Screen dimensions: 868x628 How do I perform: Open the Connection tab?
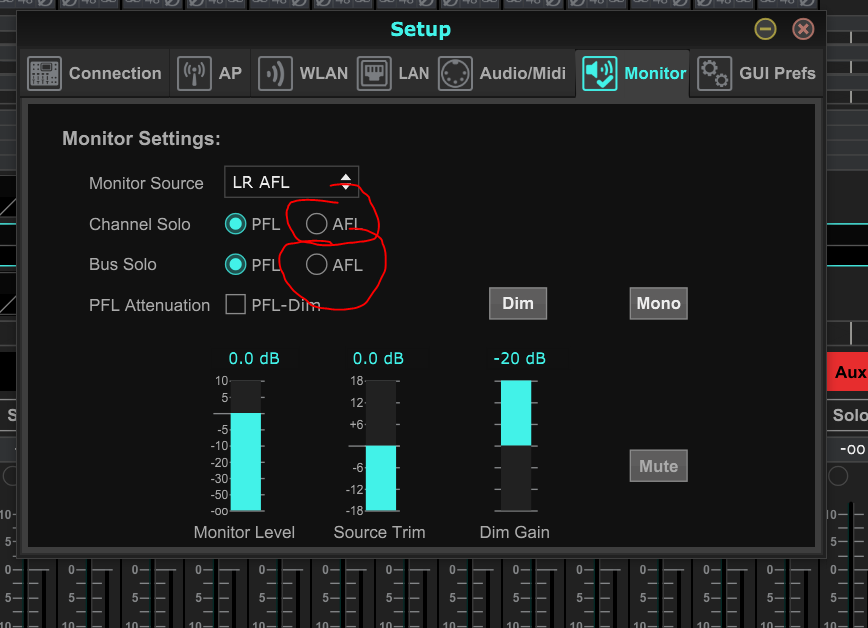pyautogui.click(x=95, y=73)
